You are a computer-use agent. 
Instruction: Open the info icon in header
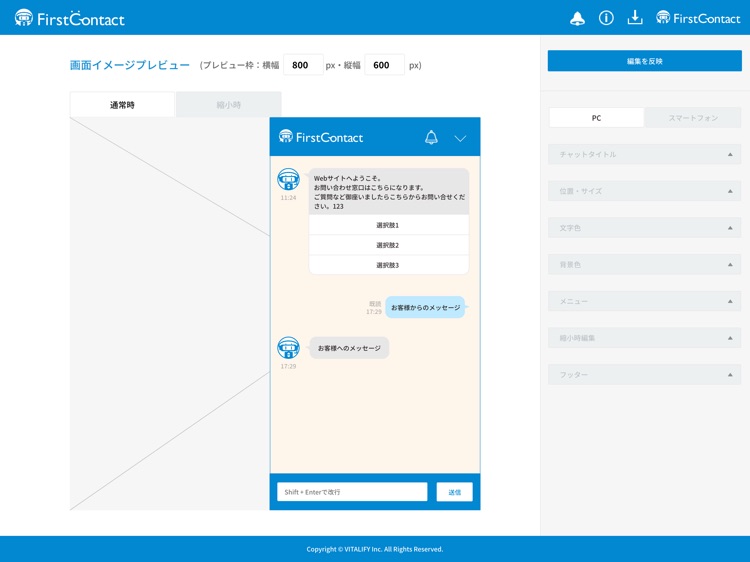click(606, 18)
